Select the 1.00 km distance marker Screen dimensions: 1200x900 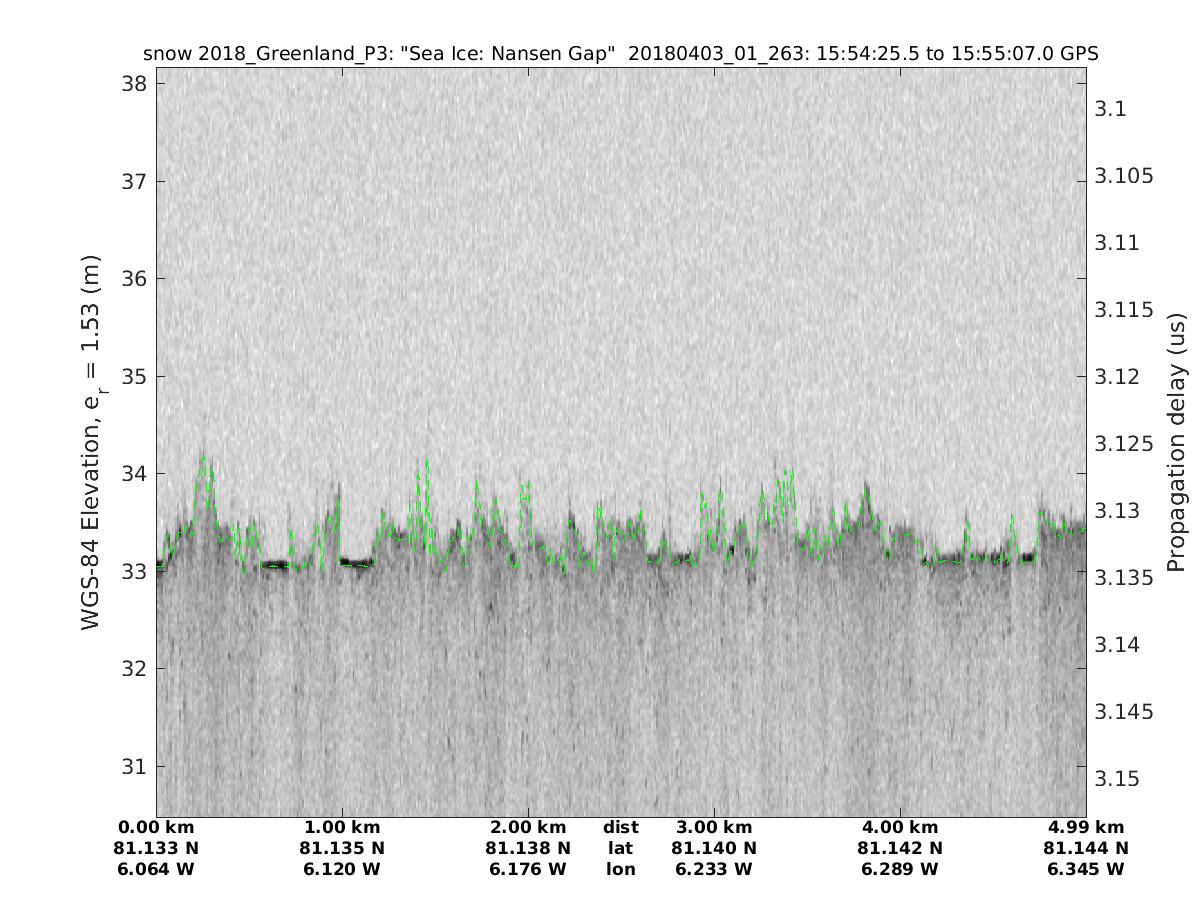click(x=342, y=827)
